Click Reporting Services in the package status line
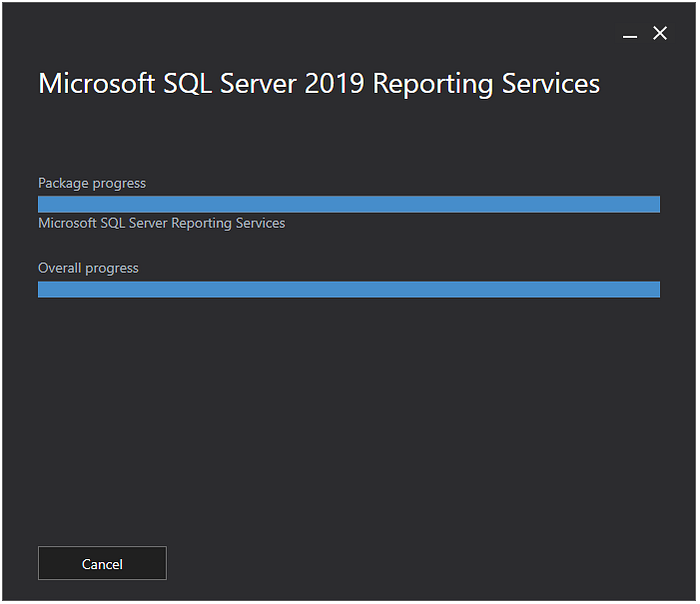Screen dimensions: 700x604 pyautogui.click(x=228, y=223)
